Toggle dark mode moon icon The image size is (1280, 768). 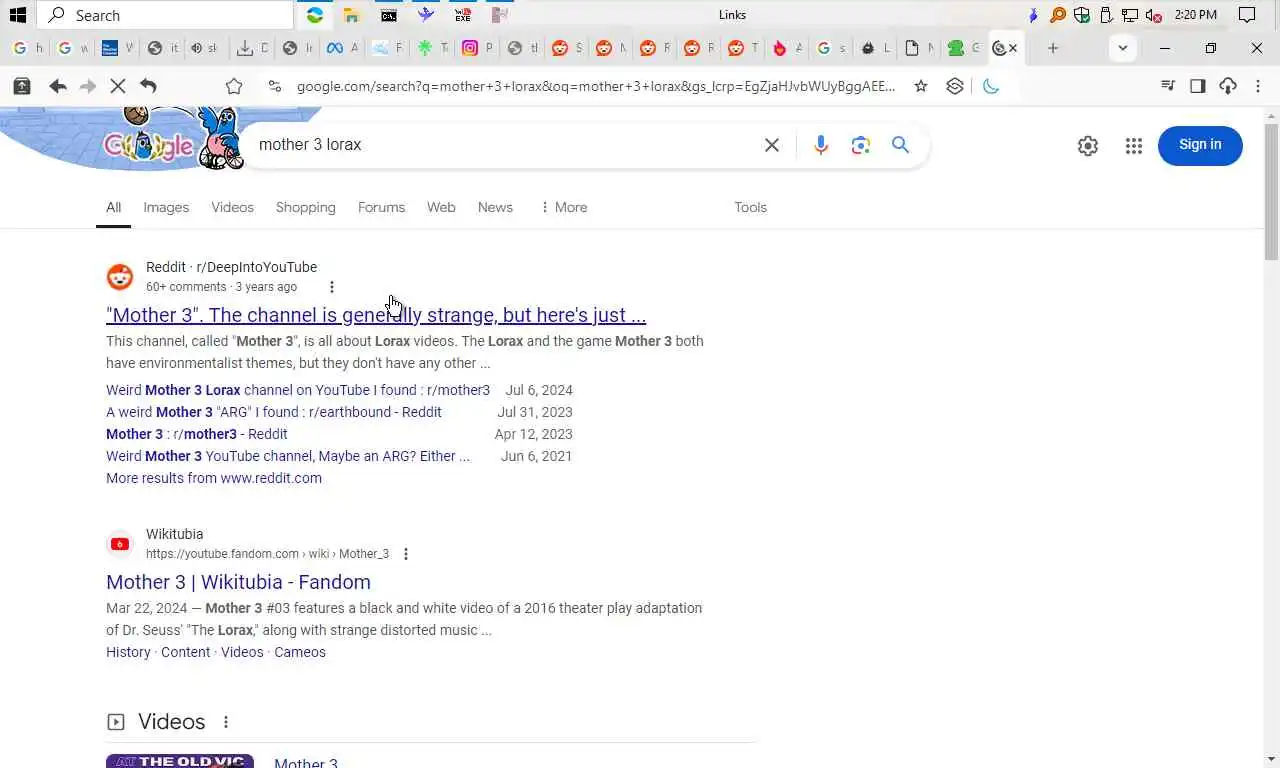pos(991,86)
